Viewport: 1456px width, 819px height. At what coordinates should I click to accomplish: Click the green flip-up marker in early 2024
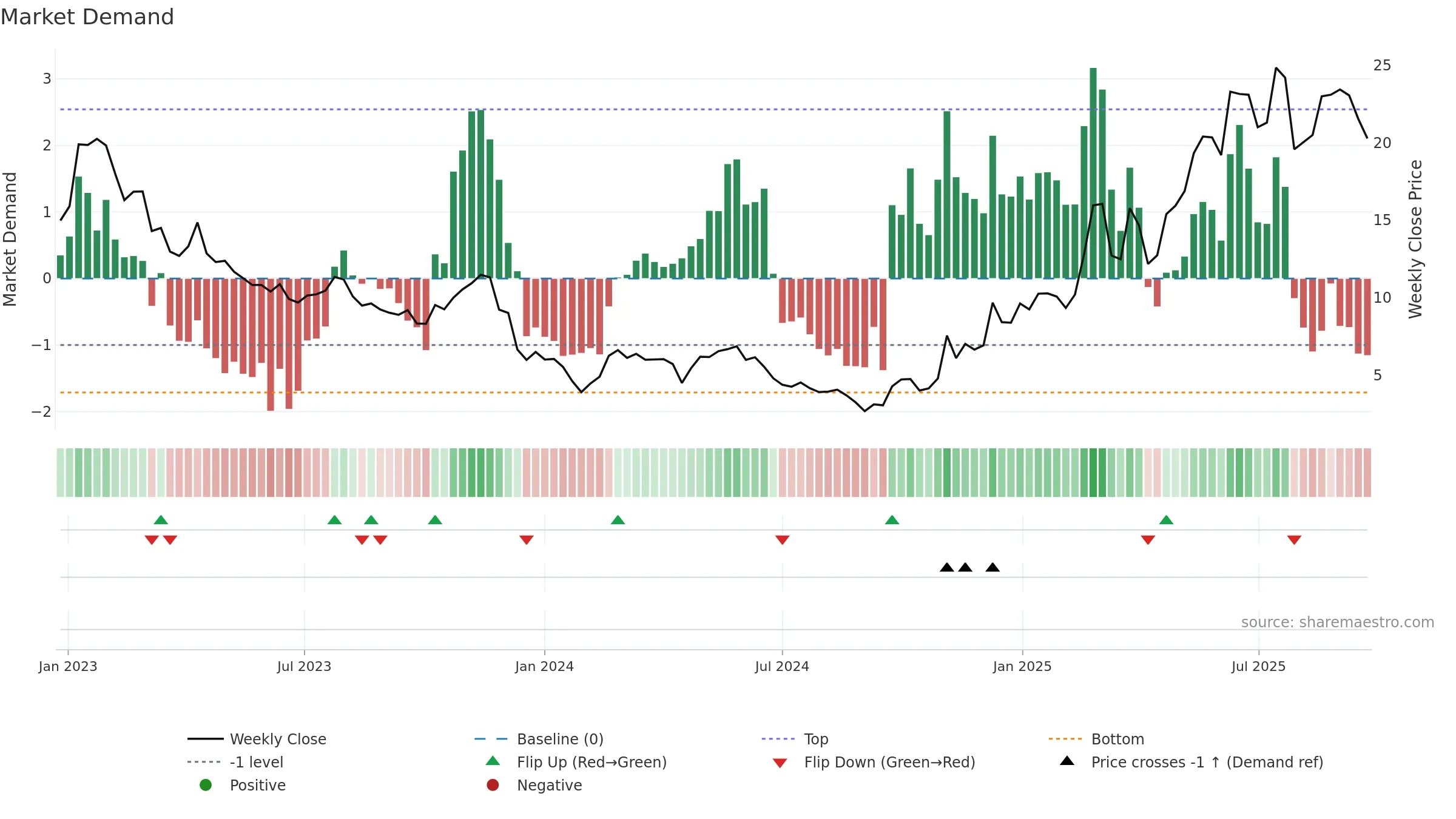tap(618, 519)
